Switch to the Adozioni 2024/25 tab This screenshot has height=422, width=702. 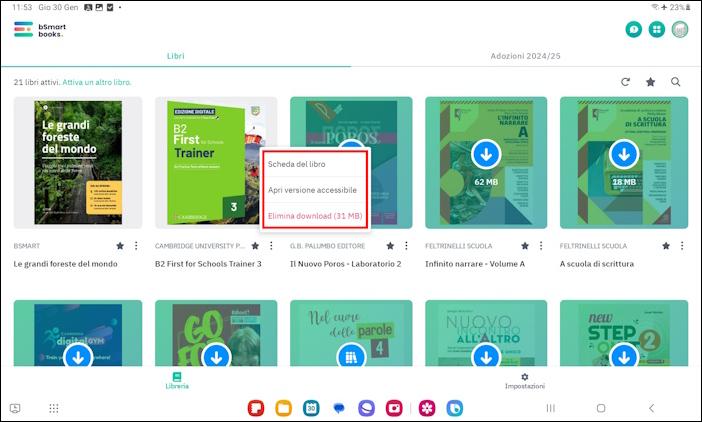(525, 56)
